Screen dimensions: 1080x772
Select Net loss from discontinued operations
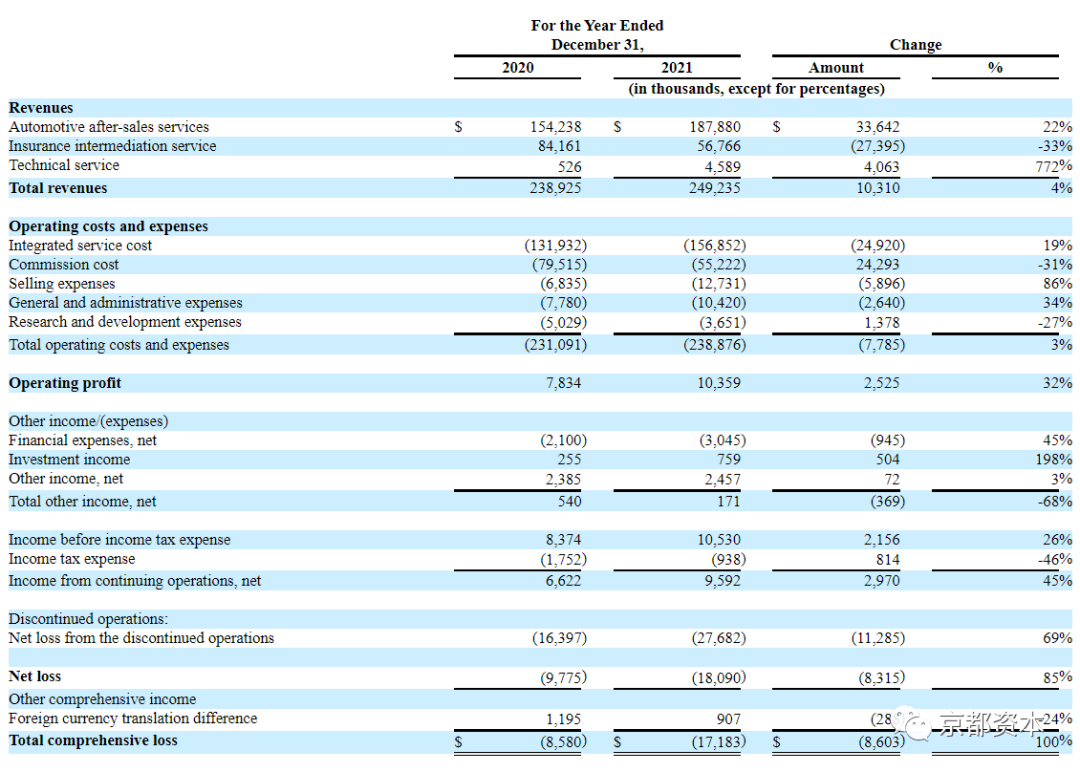pos(141,638)
